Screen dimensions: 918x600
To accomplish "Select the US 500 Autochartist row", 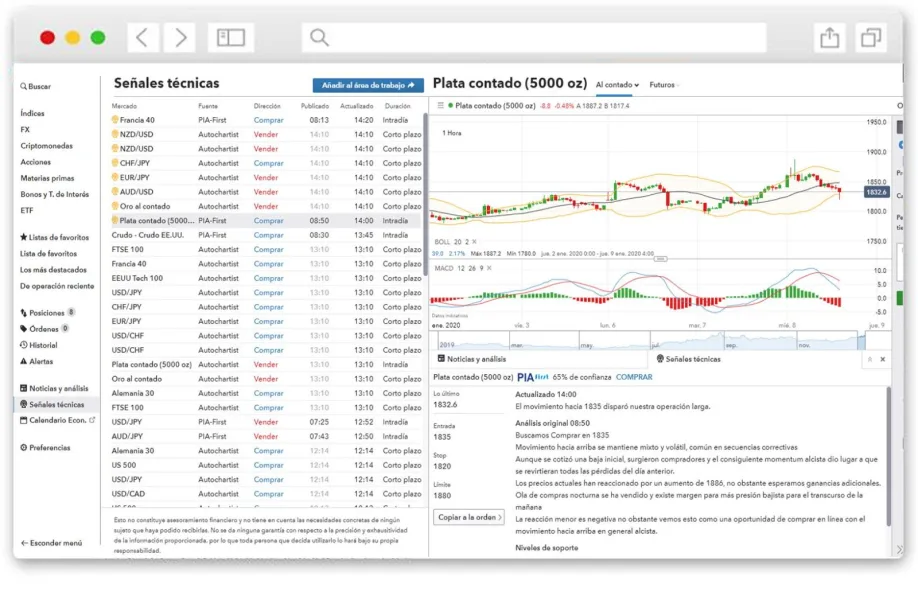I will [265, 465].
